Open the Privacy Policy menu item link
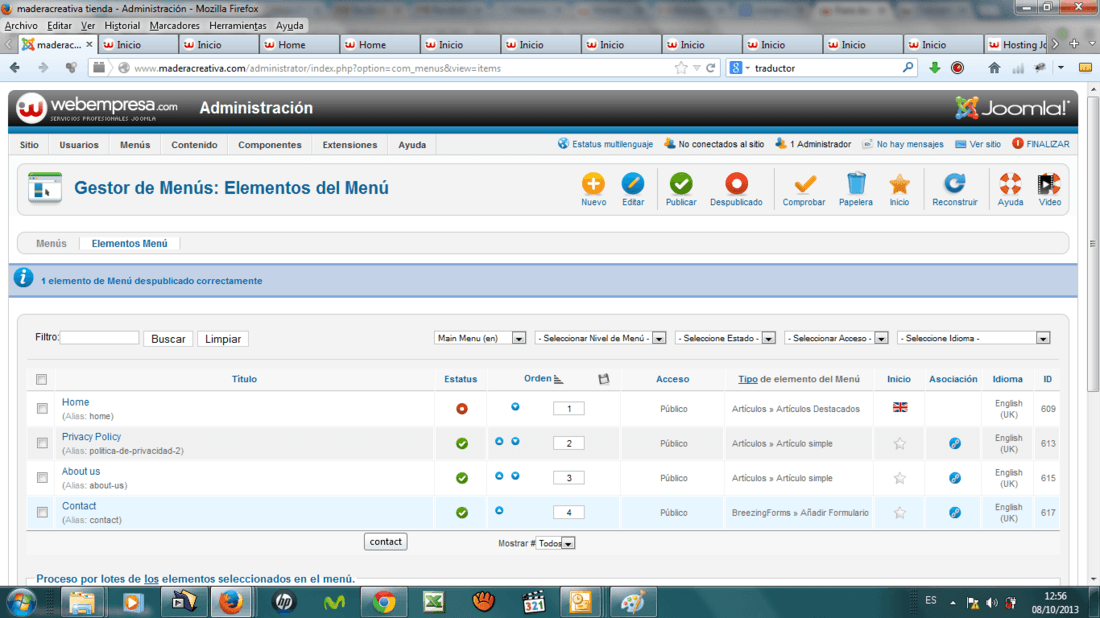 click(x=91, y=436)
